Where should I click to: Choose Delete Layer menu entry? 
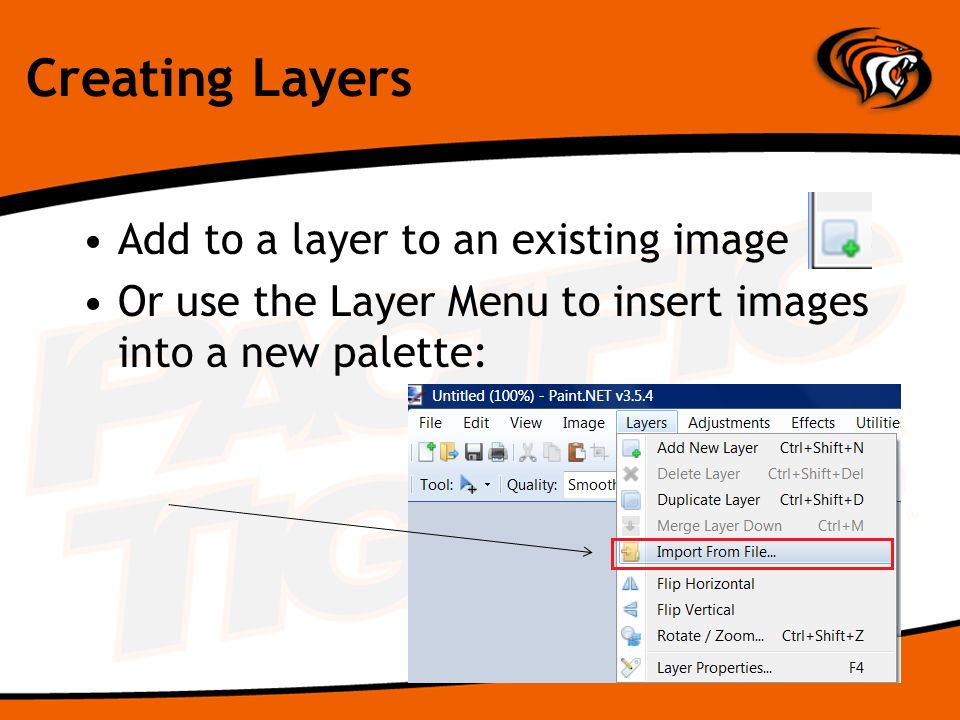(x=757, y=474)
